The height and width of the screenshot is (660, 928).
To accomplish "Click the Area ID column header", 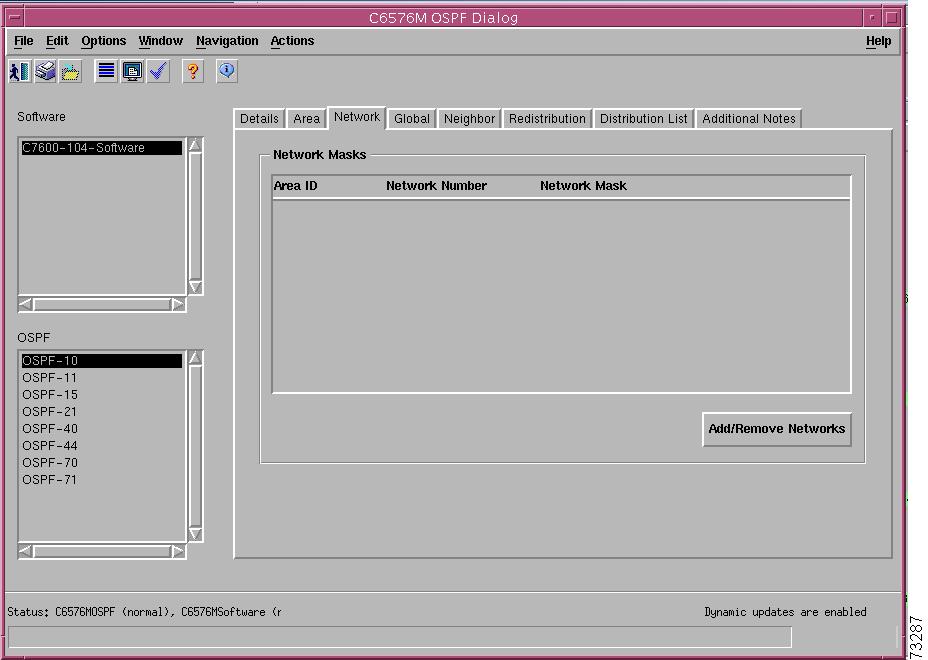I will (x=295, y=186).
